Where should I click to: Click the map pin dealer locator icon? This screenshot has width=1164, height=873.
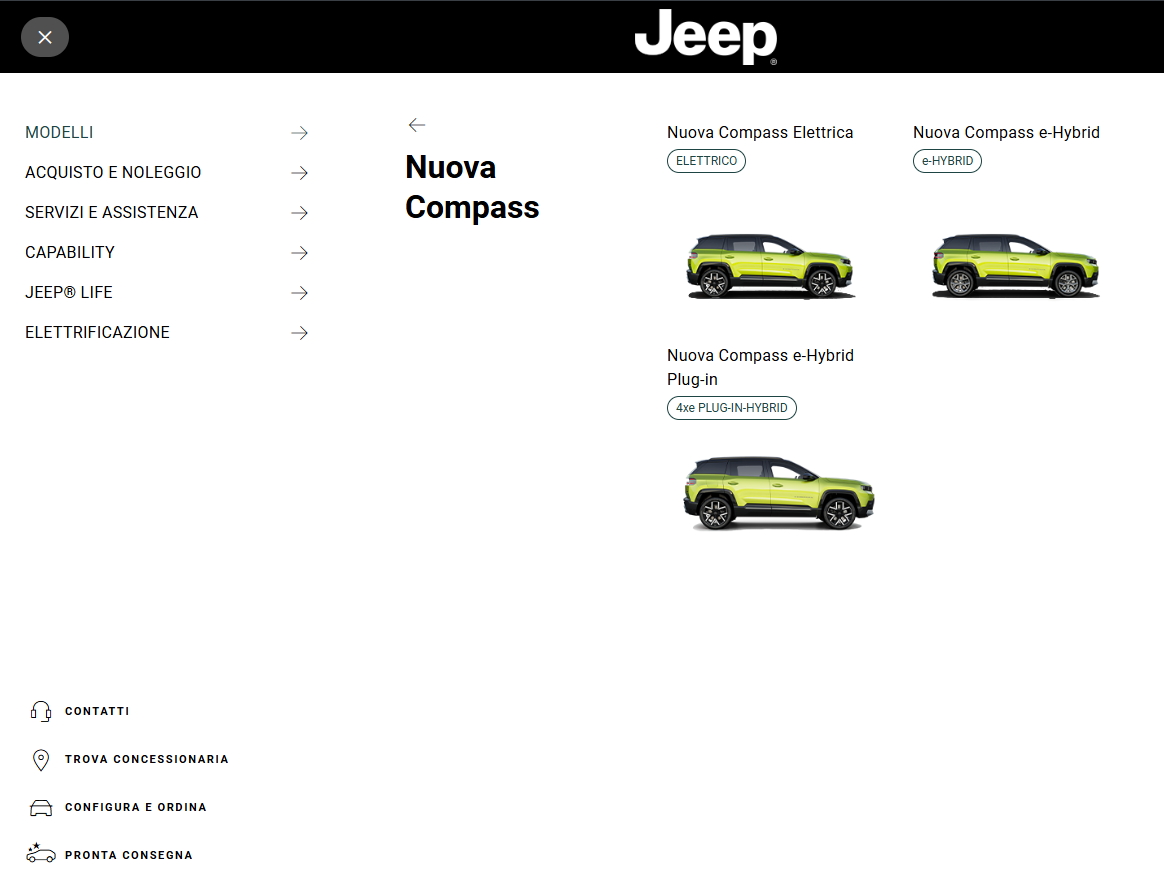coord(41,760)
